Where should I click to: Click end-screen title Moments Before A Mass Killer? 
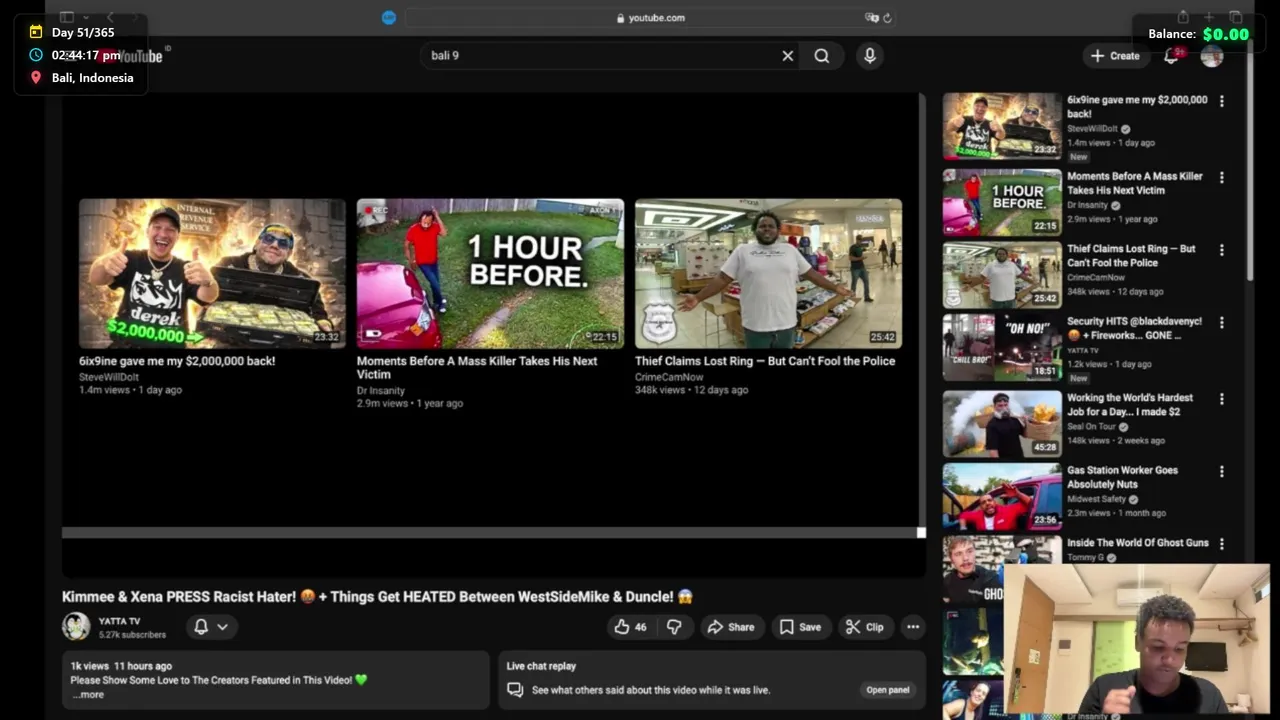pos(477,367)
